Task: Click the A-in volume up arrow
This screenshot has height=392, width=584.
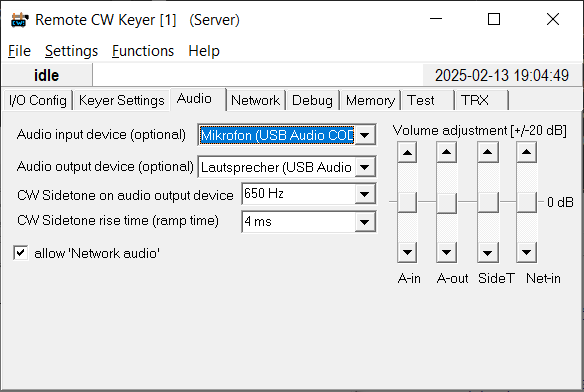Action: pyautogui.click(x=407, y=152)
